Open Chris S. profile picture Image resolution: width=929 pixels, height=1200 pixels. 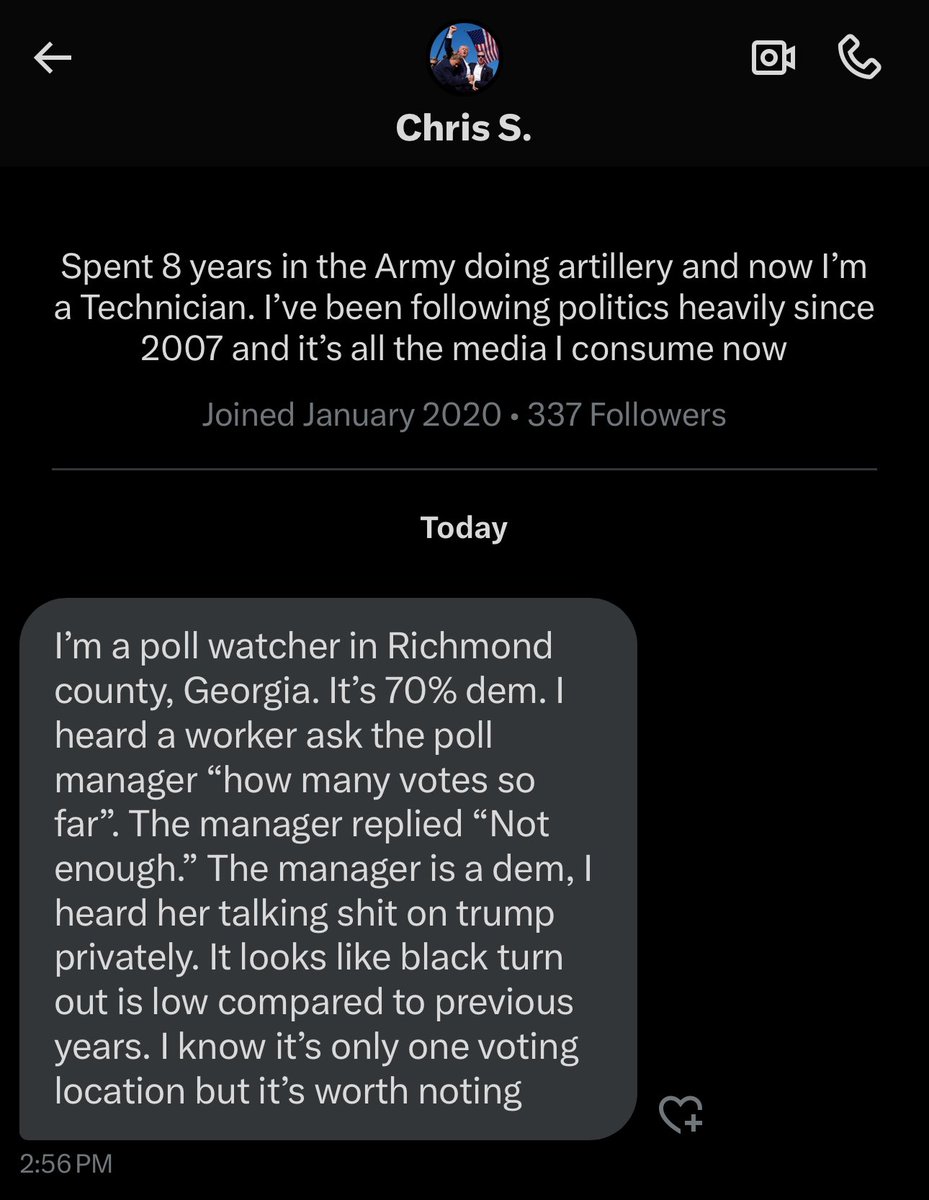(464, 59)
